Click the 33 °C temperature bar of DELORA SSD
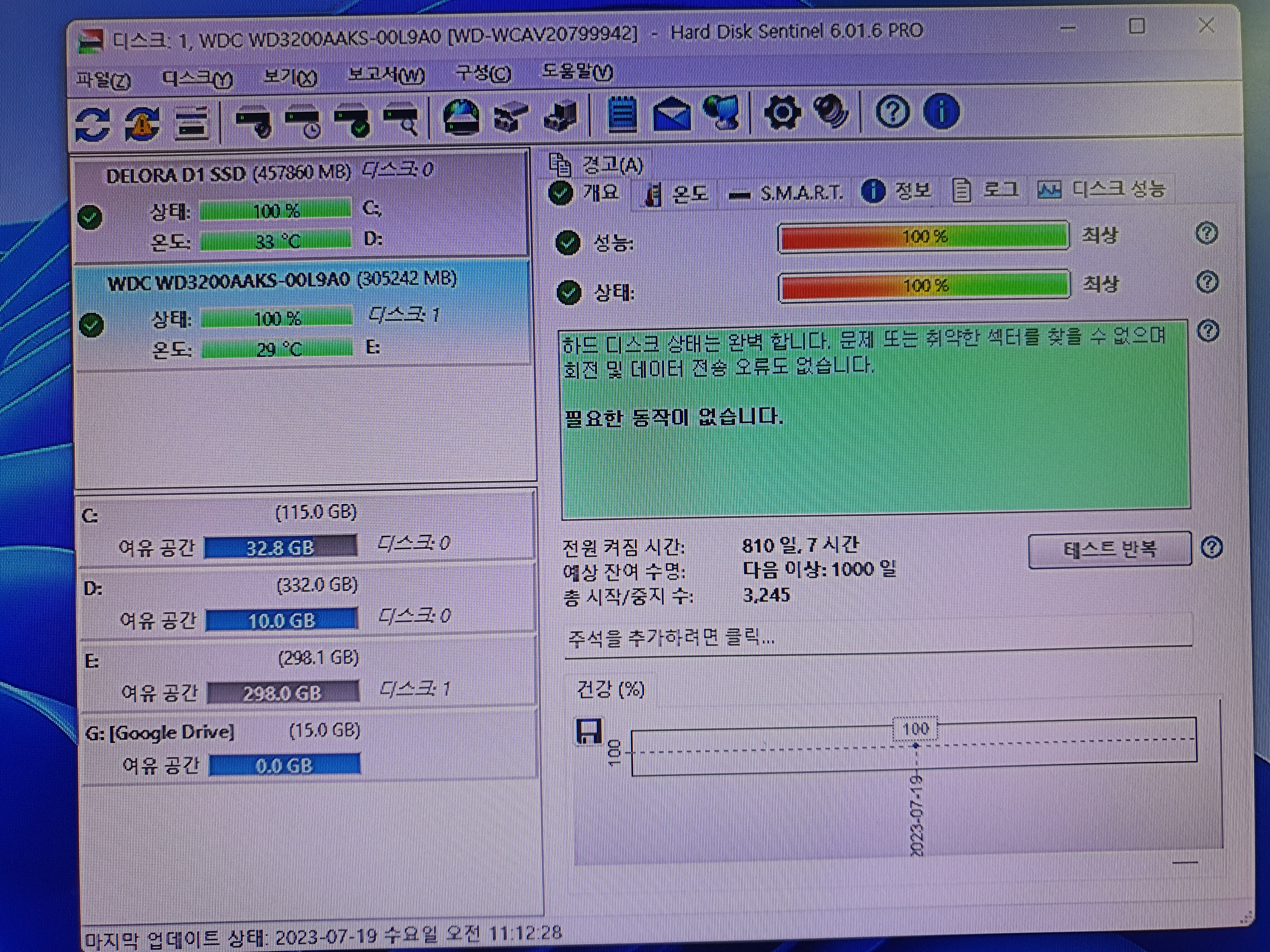Image resolution: width=1270 pixels, height=952 pixels. pyautogui.click(x=276, y=241)
